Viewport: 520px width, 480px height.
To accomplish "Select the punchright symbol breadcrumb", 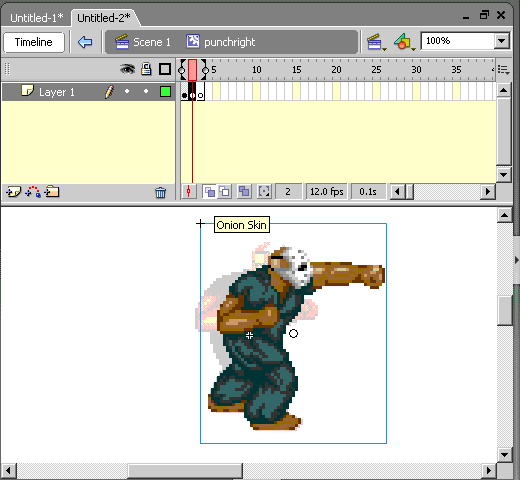I will [x=220, y=42].
